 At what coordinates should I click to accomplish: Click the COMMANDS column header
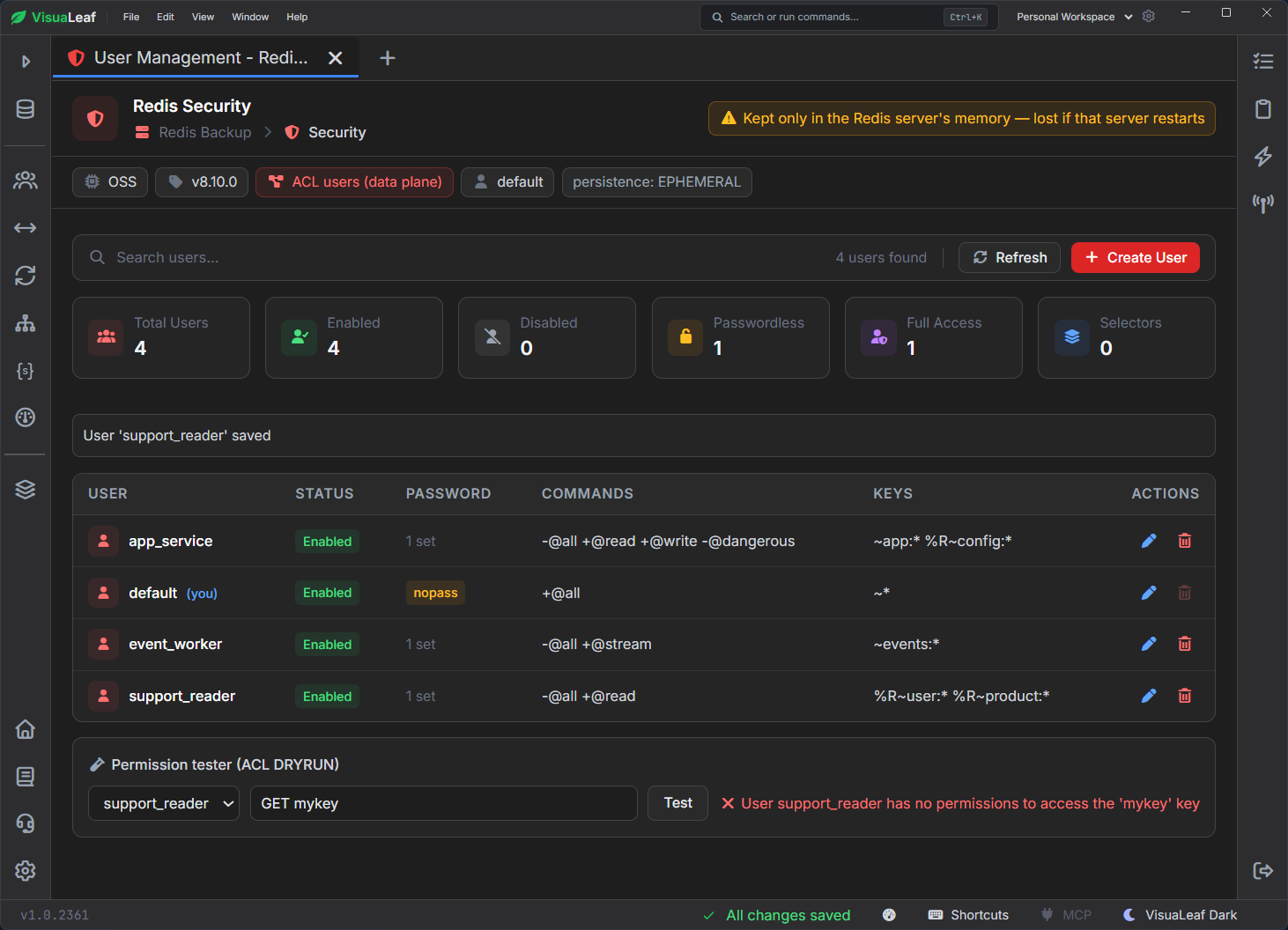click(588, 494)
